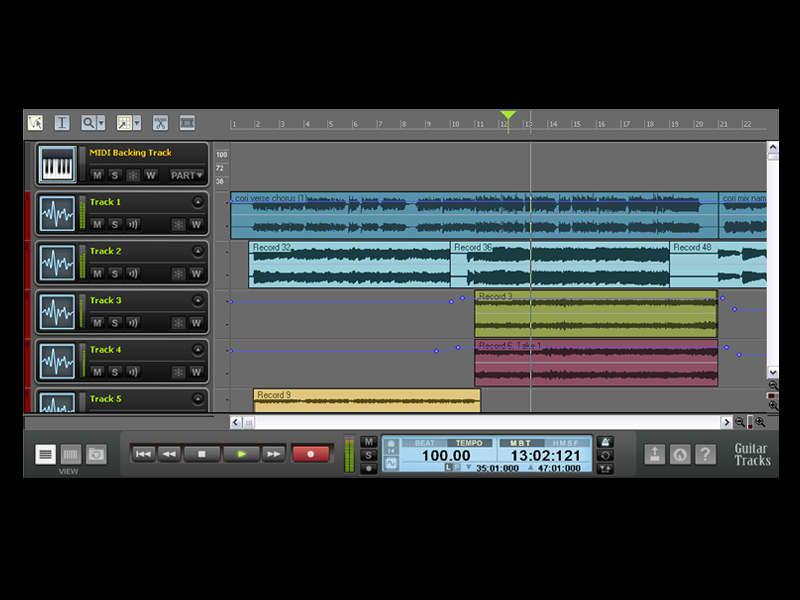This screenshot has width=800, height=600.
Task: Switch to the M:B:T time tab
Action: [521, 442]
